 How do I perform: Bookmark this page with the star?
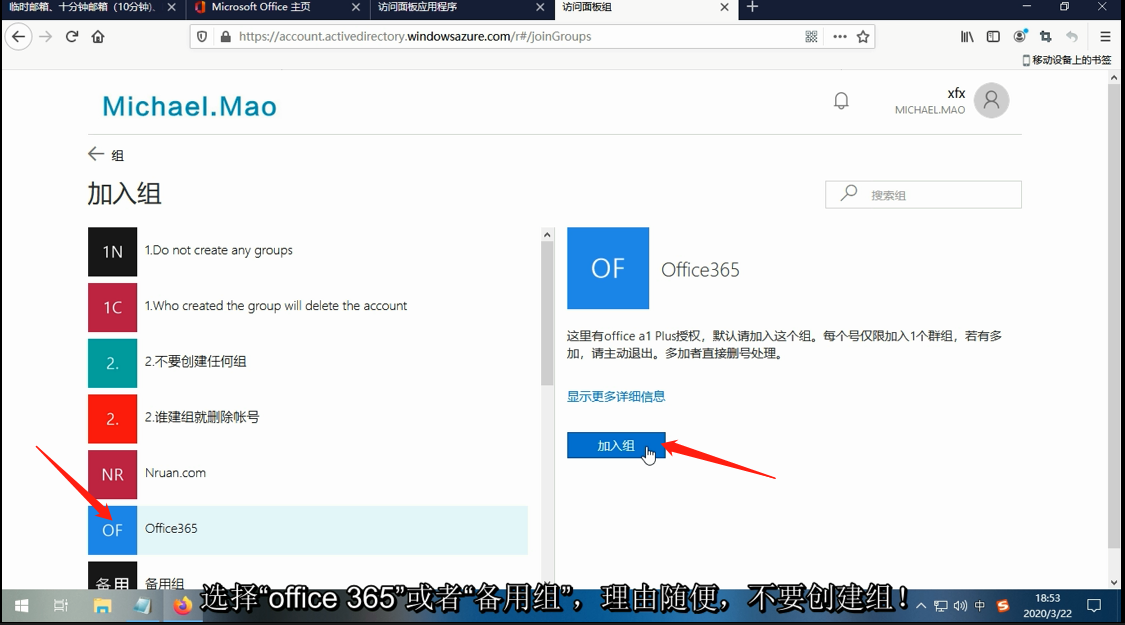click(x=863, y=37)
